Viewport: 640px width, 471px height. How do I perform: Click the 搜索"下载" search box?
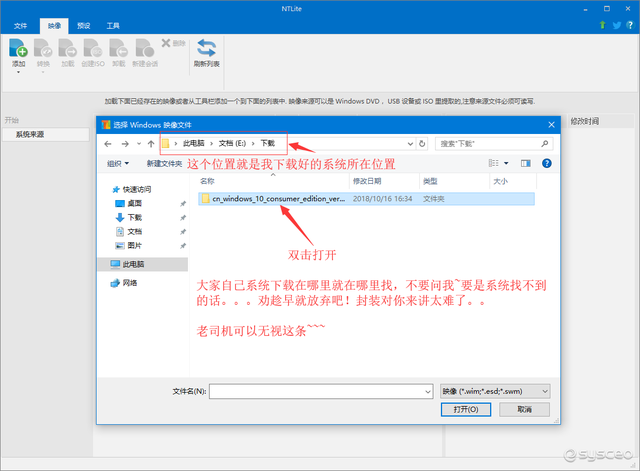point(494,144)
